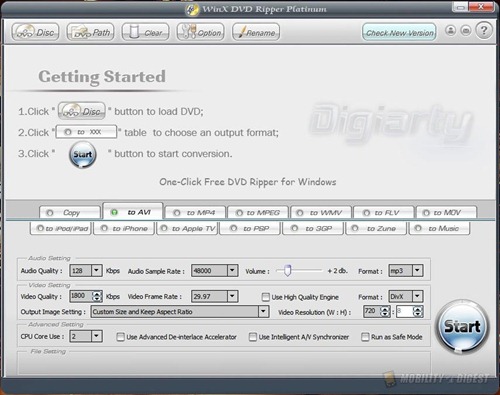Select the to MP4 output tab
The width and height of the screenshot is (500, 395).
click(x=195, y=213)
